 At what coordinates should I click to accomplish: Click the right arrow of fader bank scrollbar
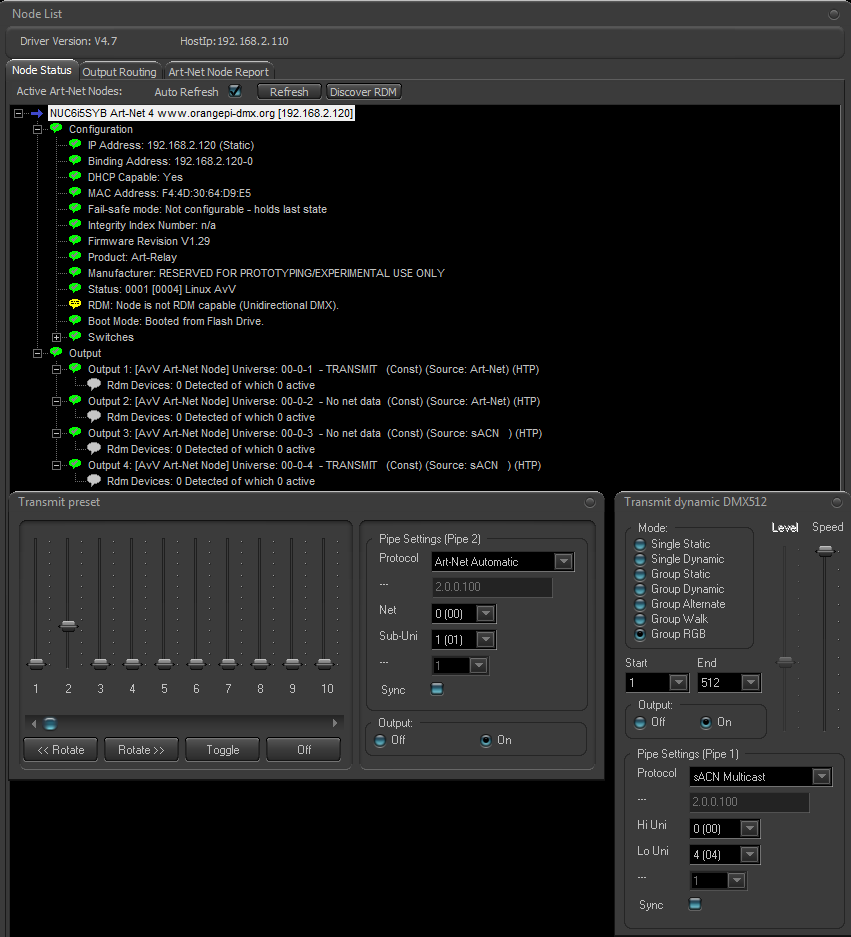[x=335, y=723]
